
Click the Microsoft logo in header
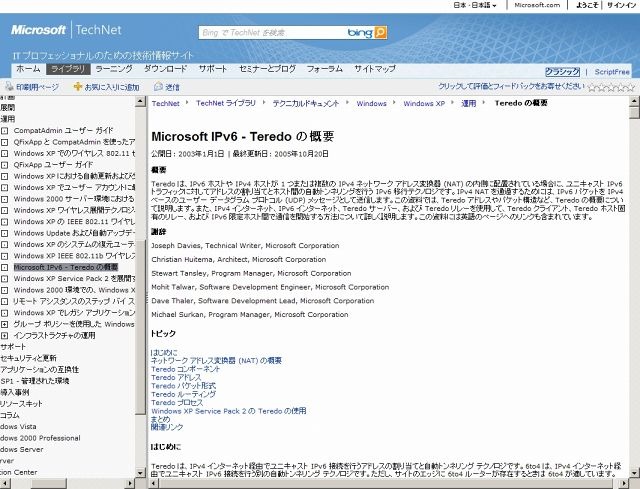[38, 30]
